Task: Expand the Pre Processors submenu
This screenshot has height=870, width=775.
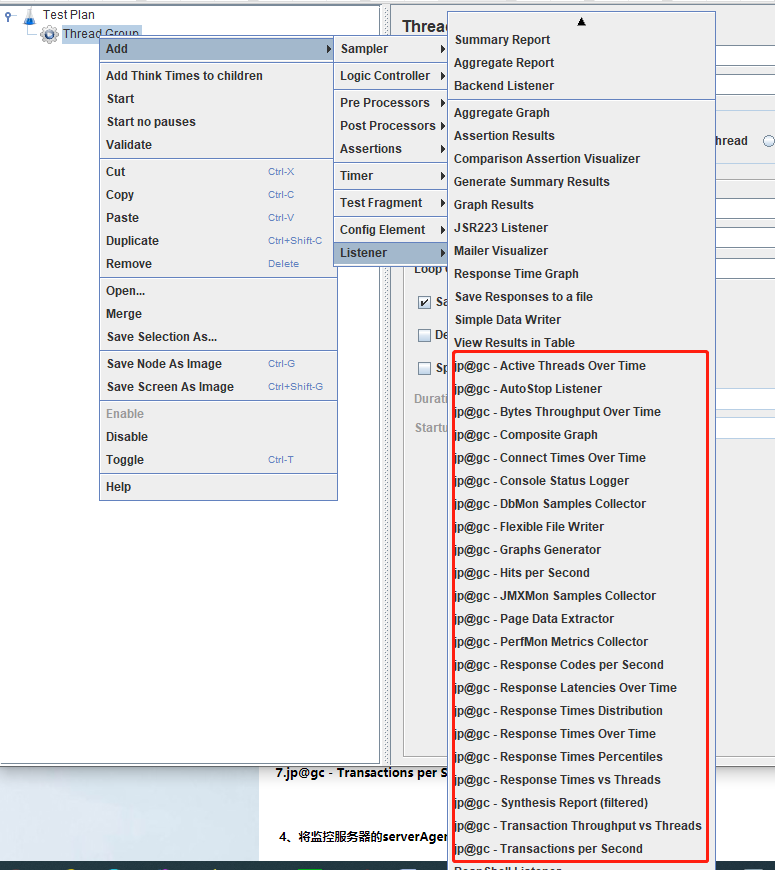Action: point(391,103)
